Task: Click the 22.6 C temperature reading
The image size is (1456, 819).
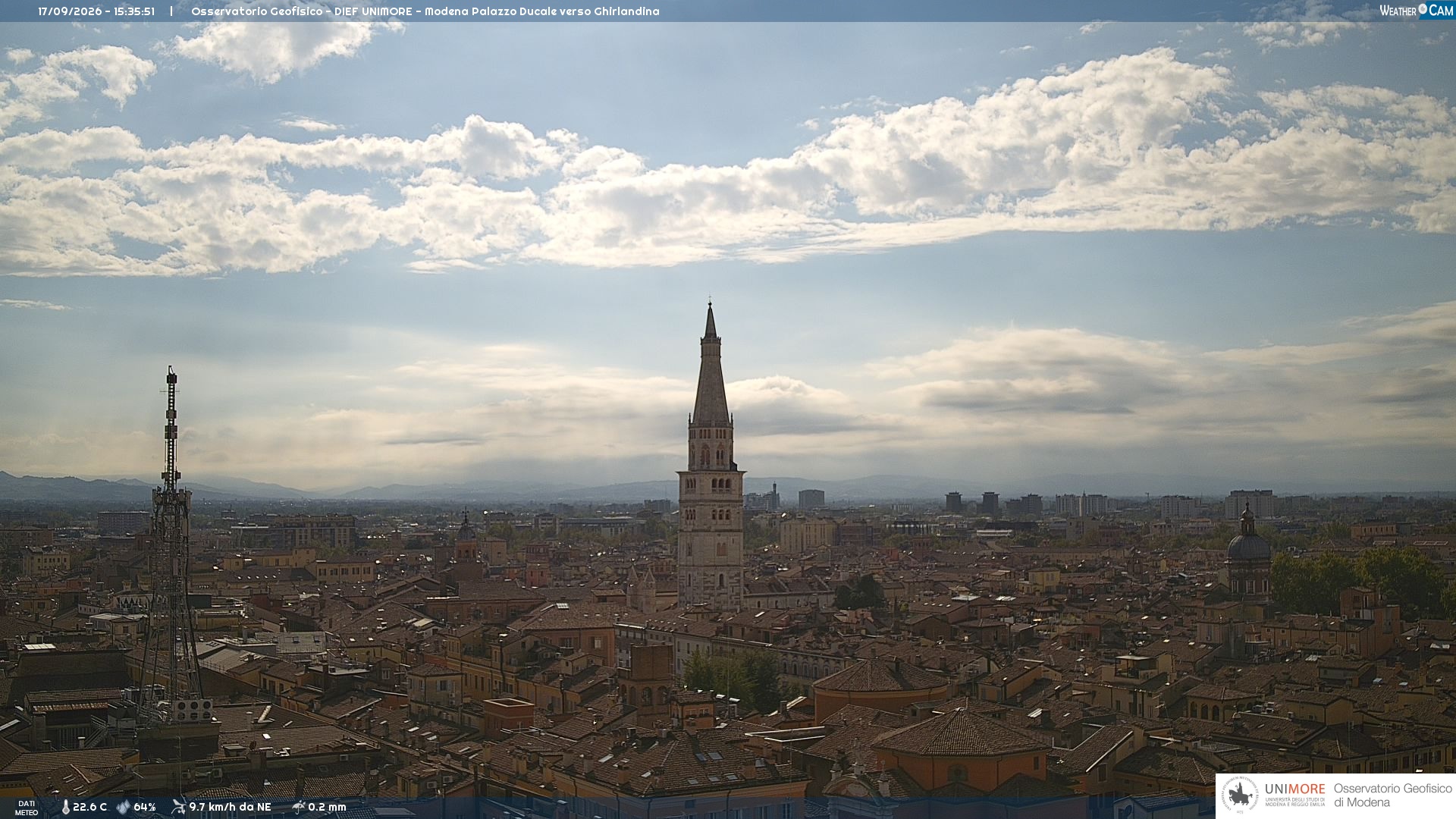Action: click(90, 807)
